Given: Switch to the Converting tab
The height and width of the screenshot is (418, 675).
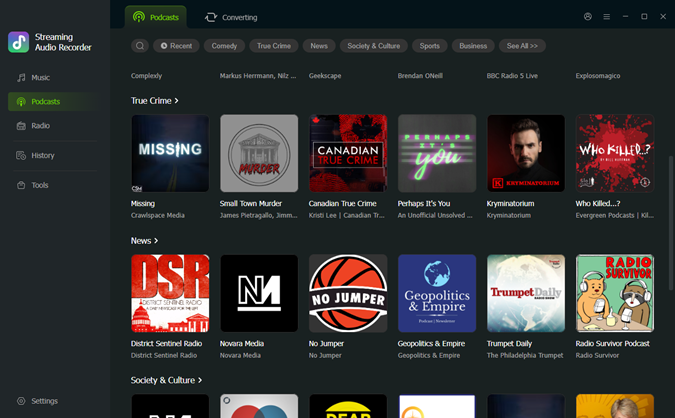Looking at the screenshot, I should [231, 17].
